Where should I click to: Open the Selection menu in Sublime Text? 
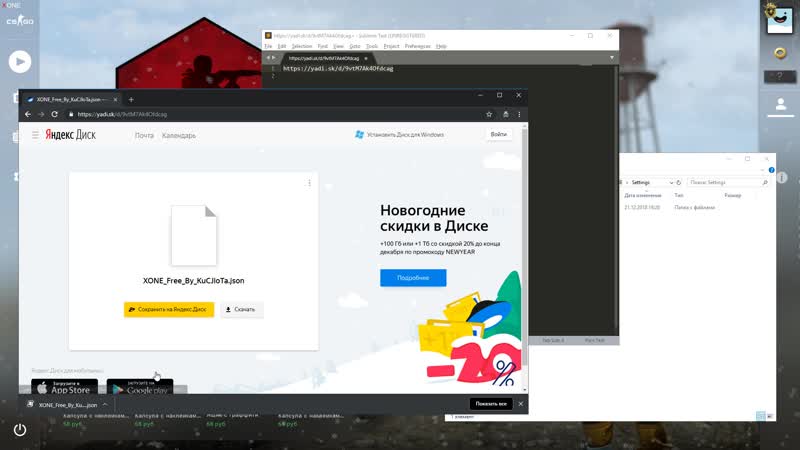301,46
